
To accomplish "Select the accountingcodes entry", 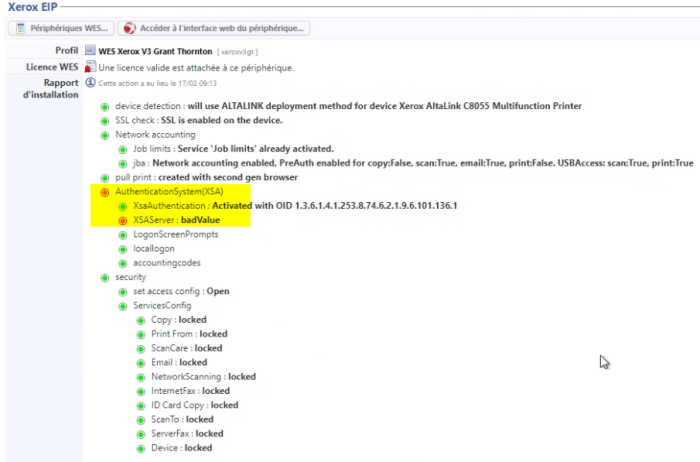I will click(167, 263).
